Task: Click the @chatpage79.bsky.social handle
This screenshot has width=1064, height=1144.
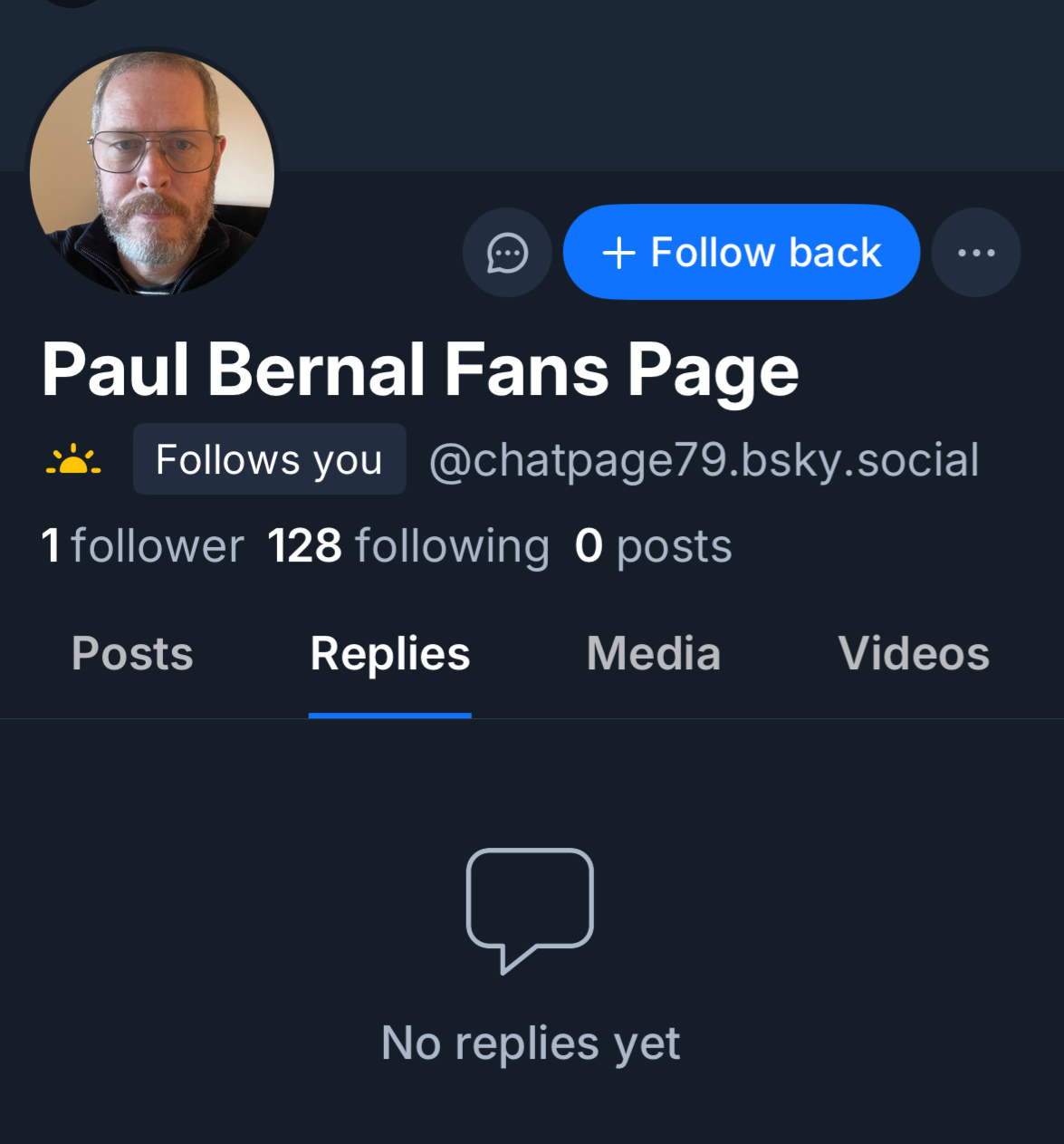Action: coord(704,460)
